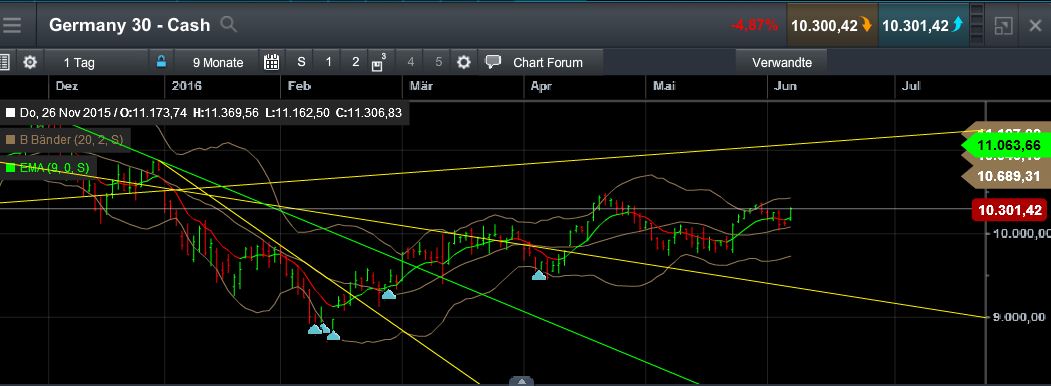The width and height of the screenshot is (1051, 386).
Task: Click the Feb month label on time axis
Action: coord(300,86)
